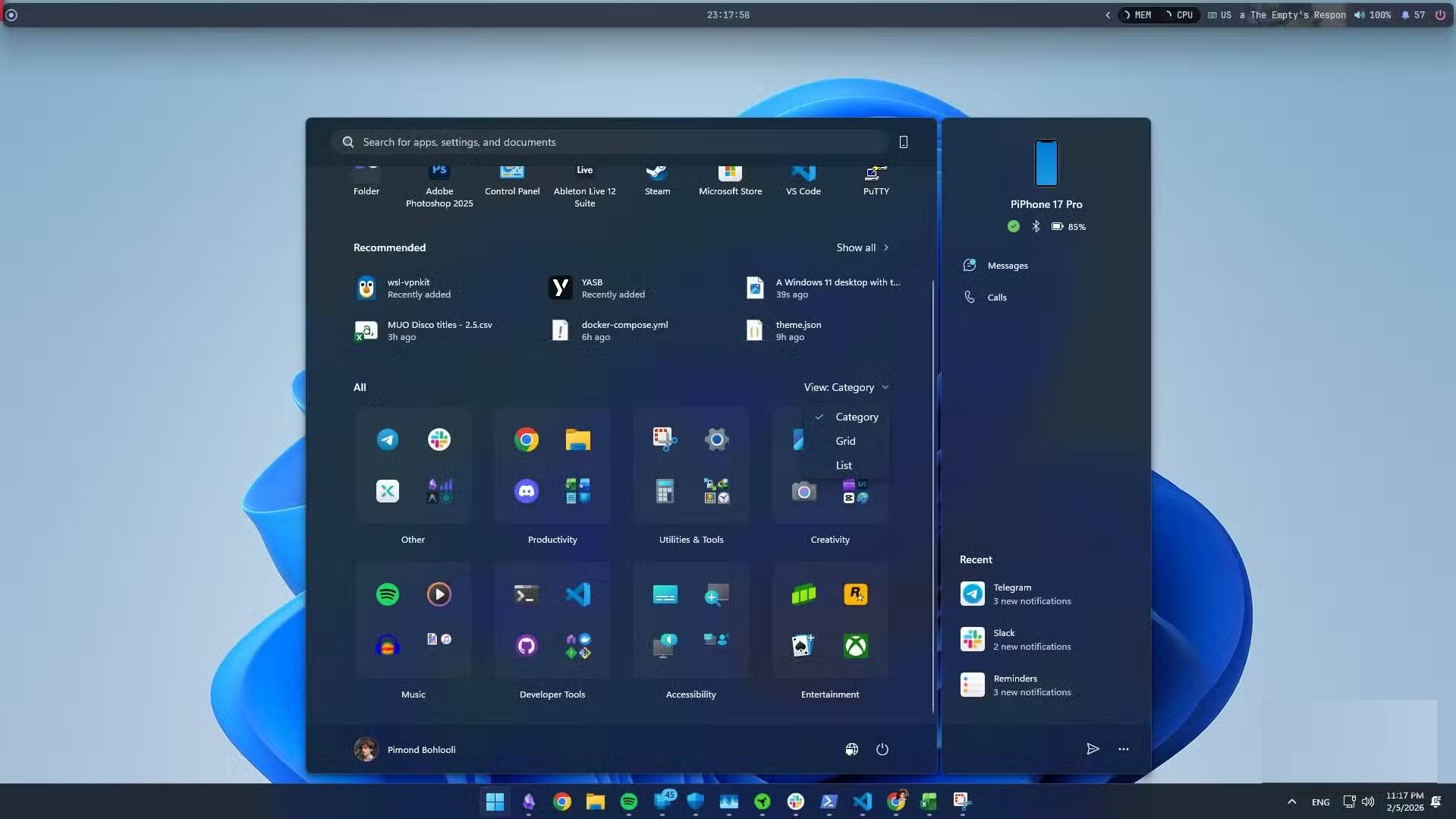
Task: Open the more options ellipsis in phone panel
Action: click(x=1123, y=749)
